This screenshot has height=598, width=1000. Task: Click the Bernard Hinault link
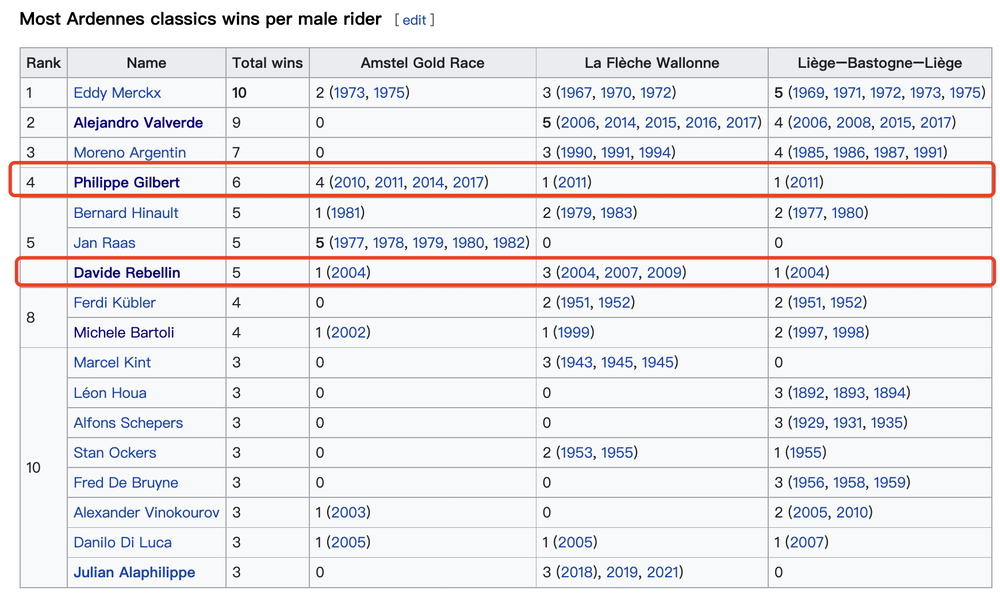126,212
